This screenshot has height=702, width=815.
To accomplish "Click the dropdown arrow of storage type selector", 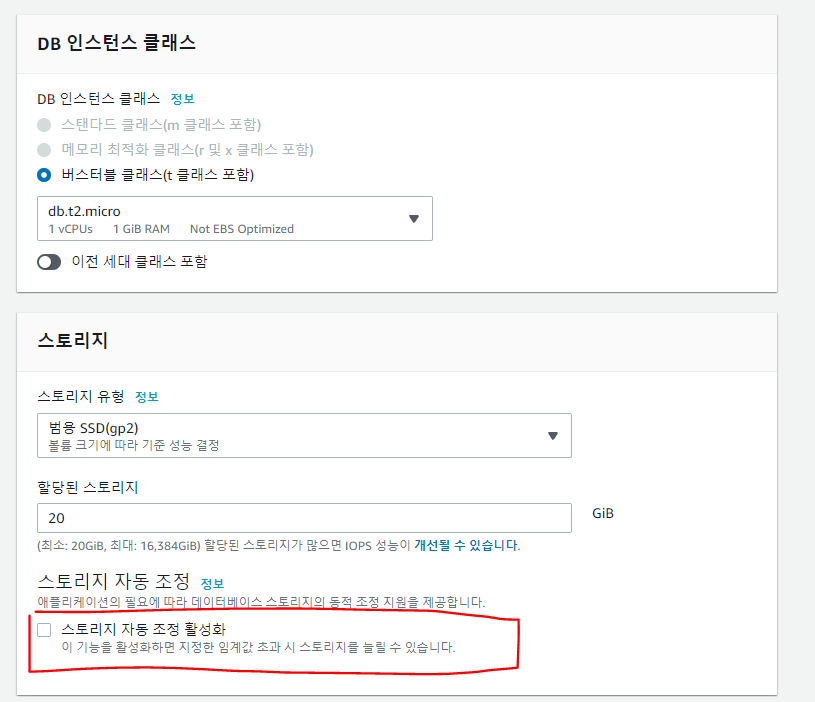I will coord(553,435).
